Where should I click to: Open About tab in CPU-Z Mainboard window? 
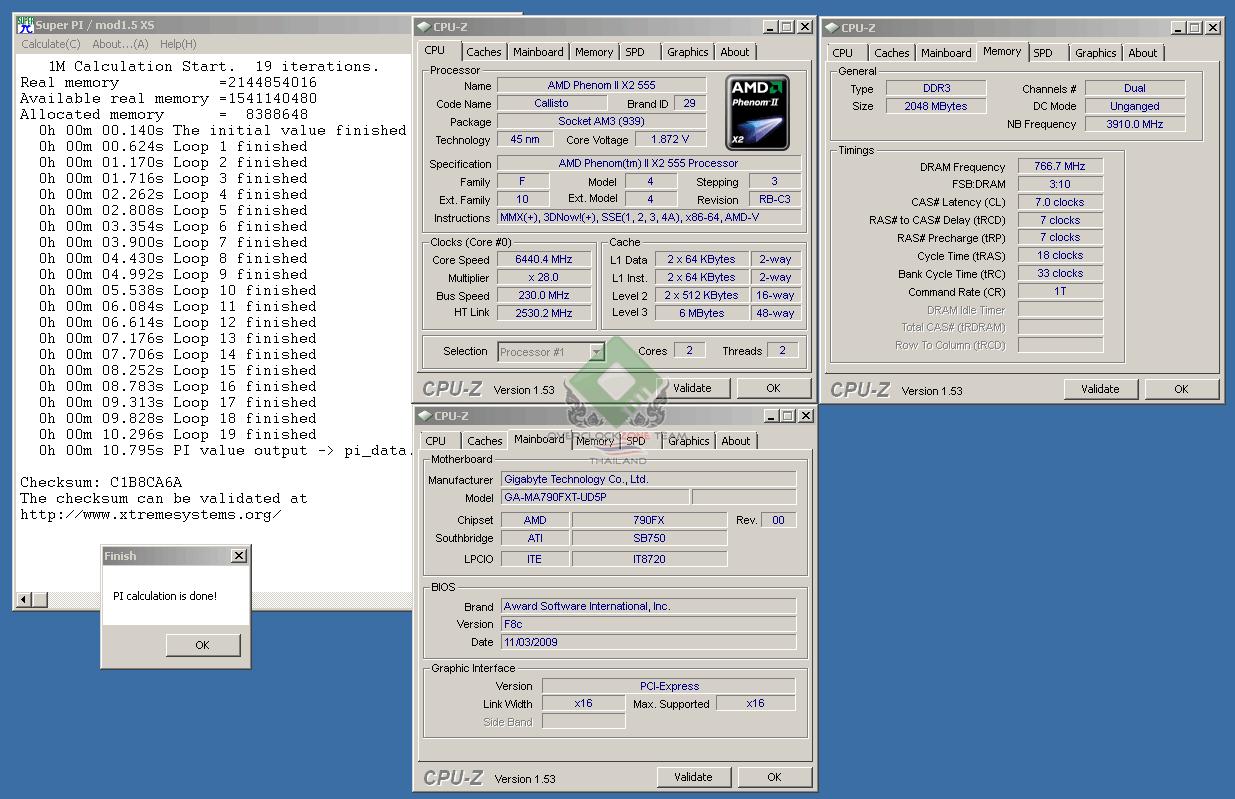(736, 441)
